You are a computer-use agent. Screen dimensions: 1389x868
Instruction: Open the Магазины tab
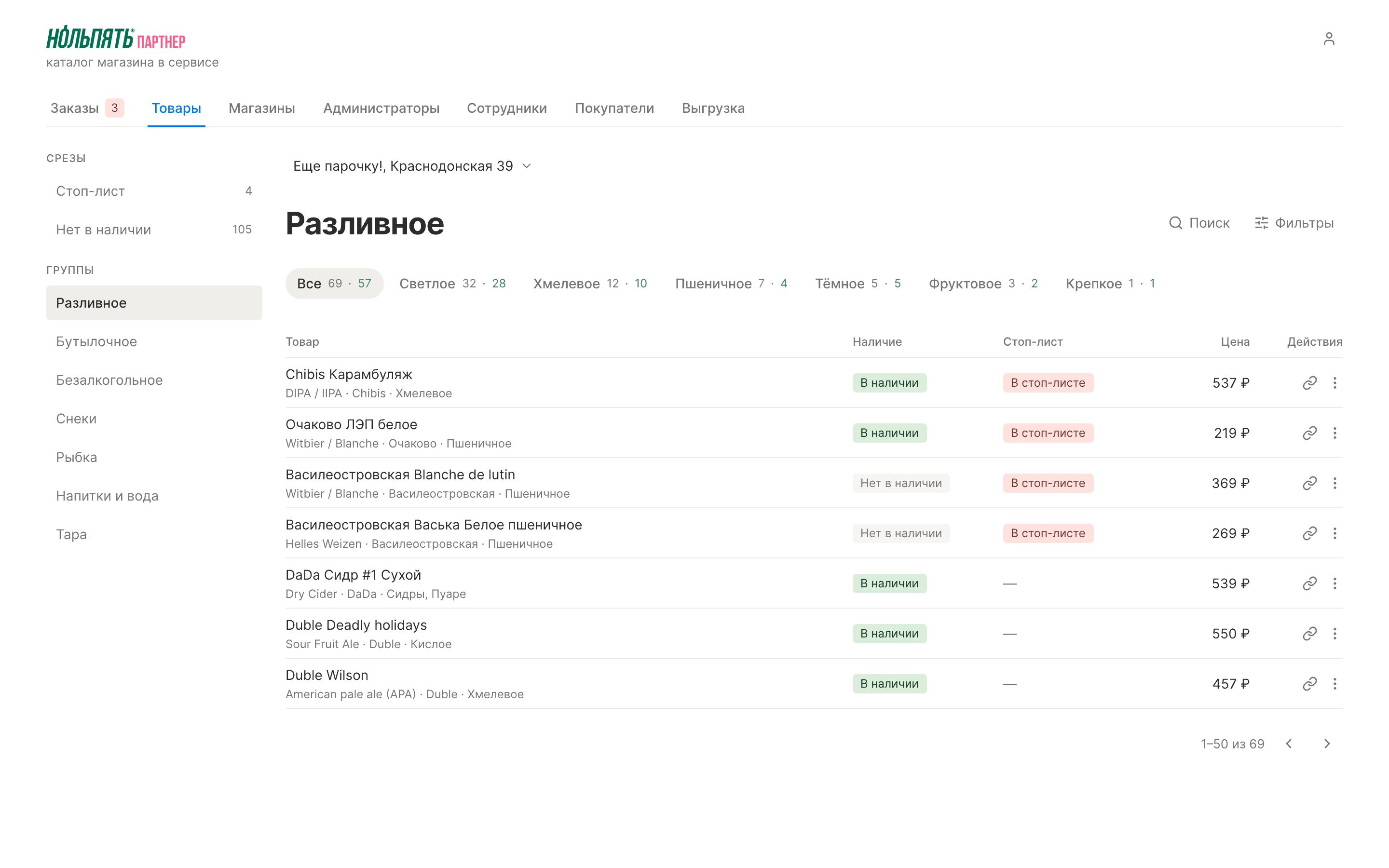[x=262, y=108]
